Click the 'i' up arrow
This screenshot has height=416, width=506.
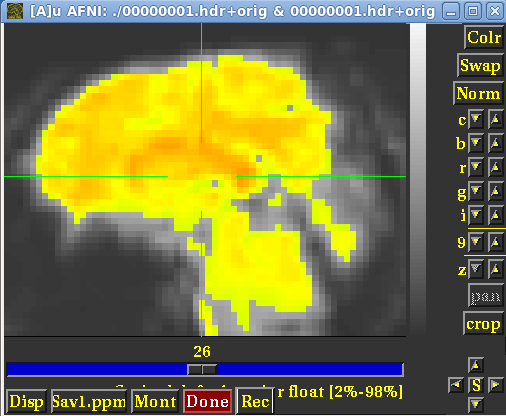click(x=495, y=215)
